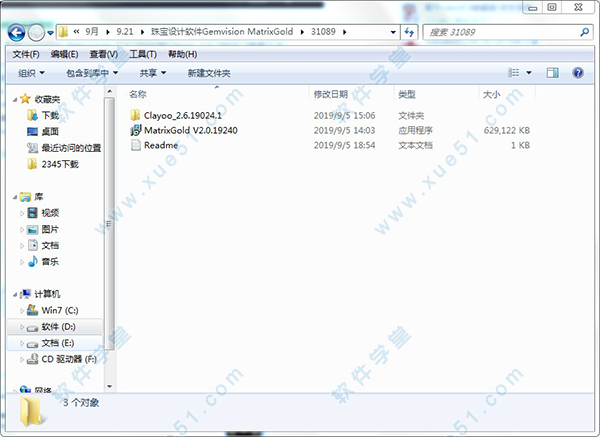Viewport: 600px width, 437px height.
Task: Open the 查看(V) menu
Action: click(104, 54)
